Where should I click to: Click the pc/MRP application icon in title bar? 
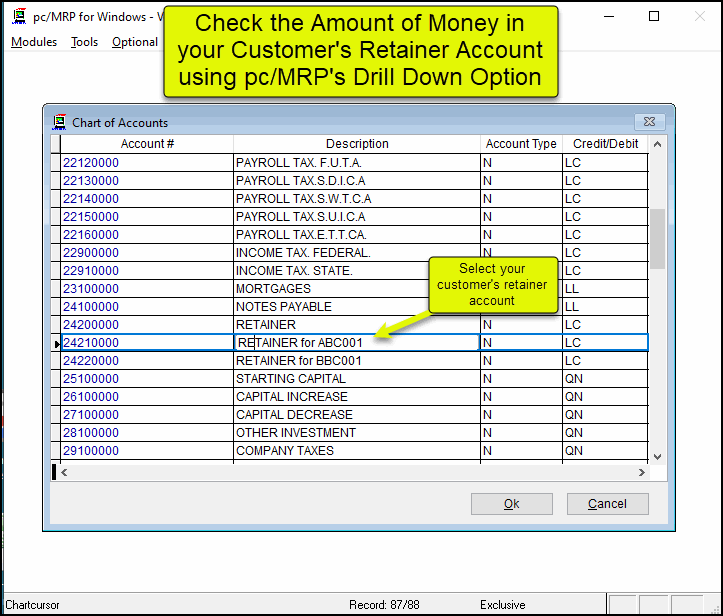pyautogui.click(x=19, y=17)
